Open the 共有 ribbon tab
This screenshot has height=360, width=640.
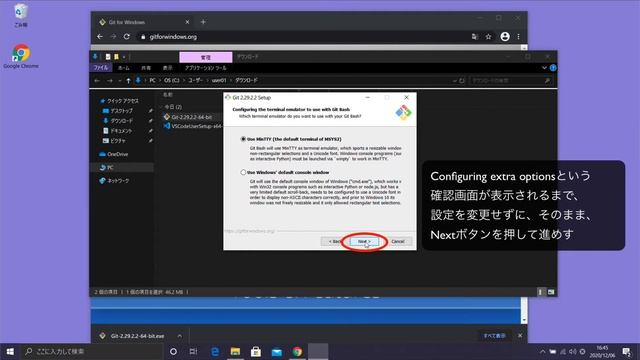pos(146,68)
